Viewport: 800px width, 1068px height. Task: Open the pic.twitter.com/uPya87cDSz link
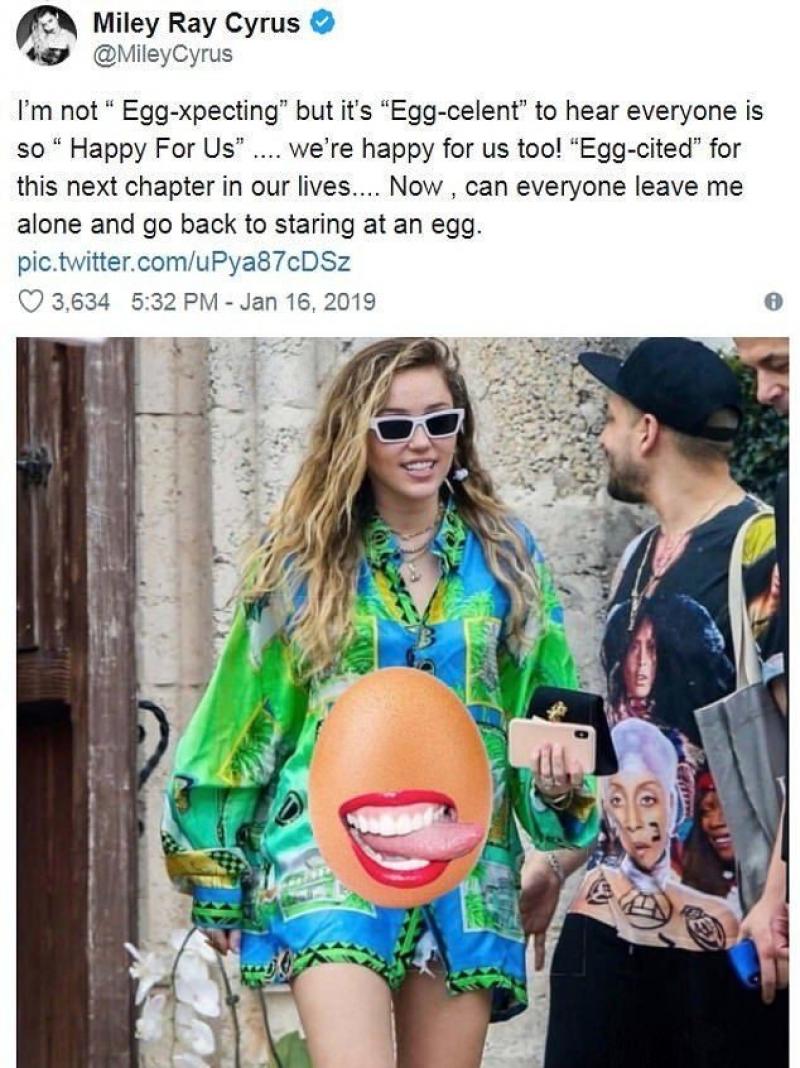[x=183, y=262]
